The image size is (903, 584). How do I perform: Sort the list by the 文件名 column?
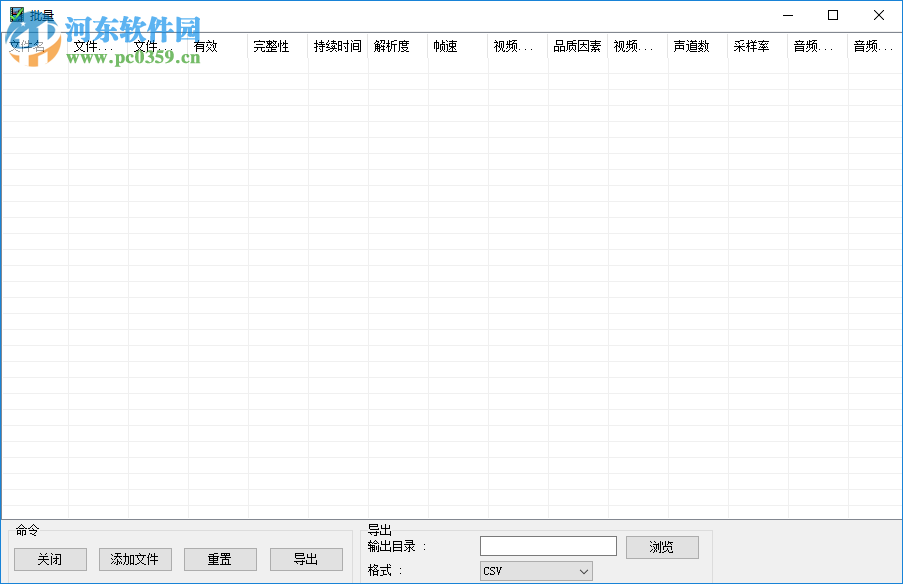point(25,46)
